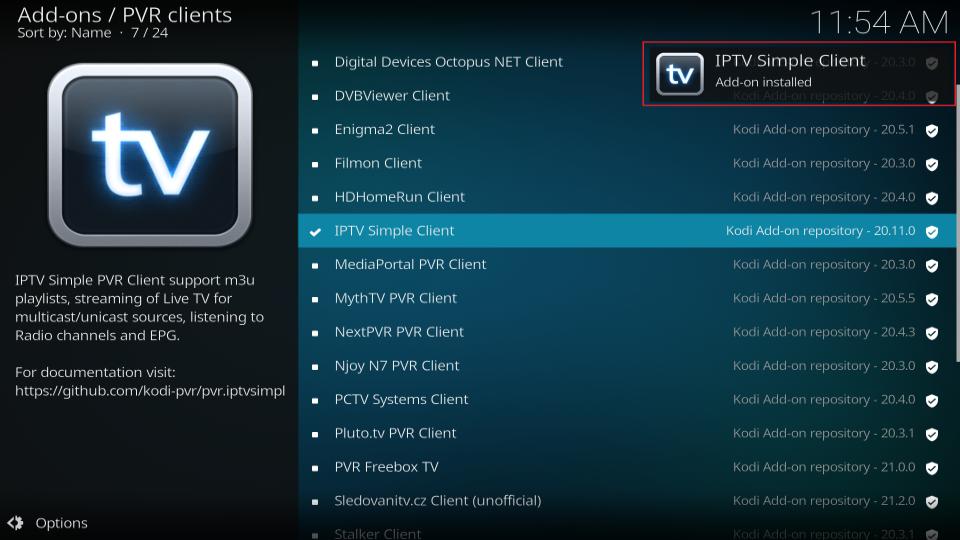
Task: Click the verified shield icon for Sledovanitv.cz Client
Action: click(x=932, y=501)
